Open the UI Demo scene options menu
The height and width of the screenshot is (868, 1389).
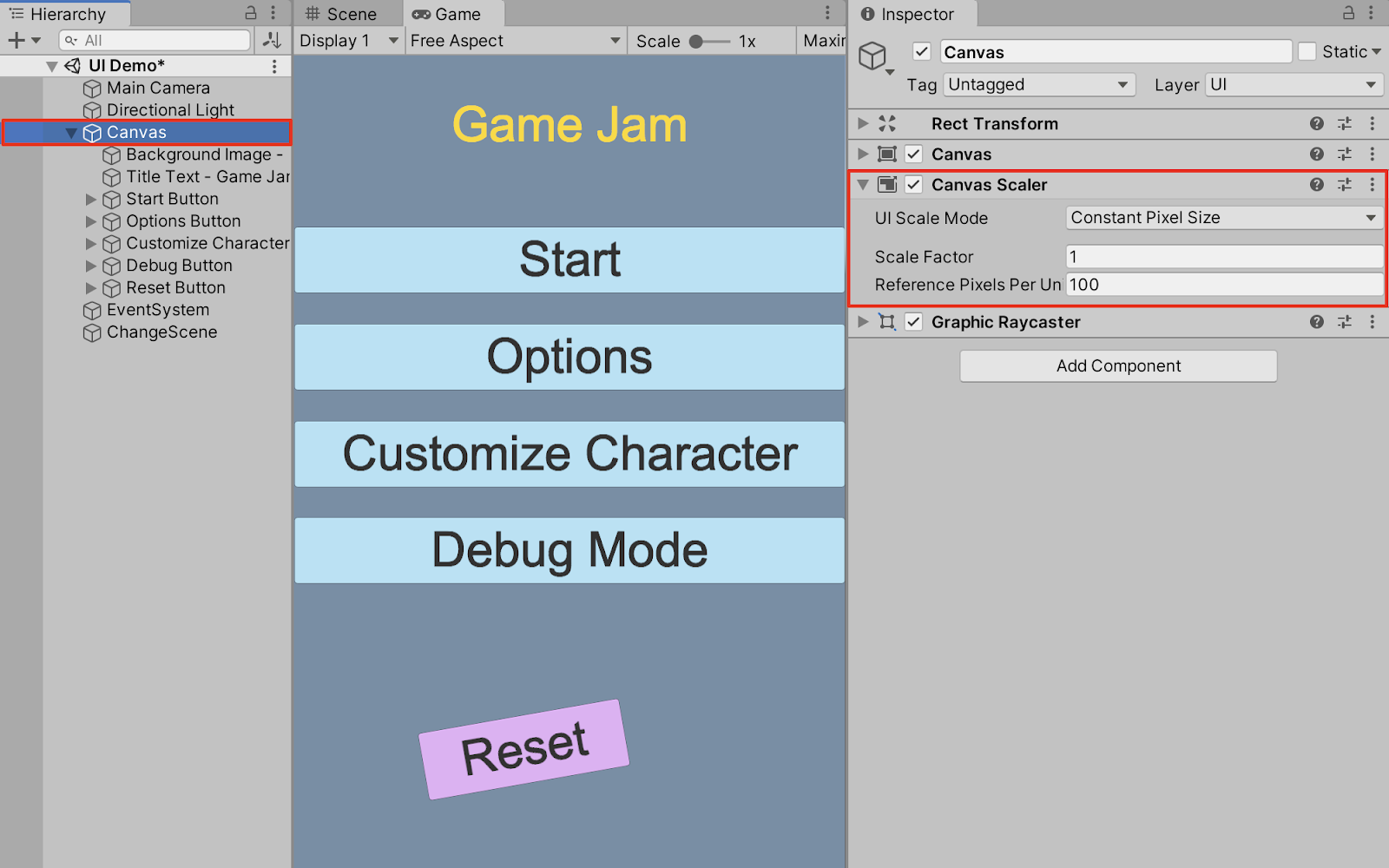274,66
